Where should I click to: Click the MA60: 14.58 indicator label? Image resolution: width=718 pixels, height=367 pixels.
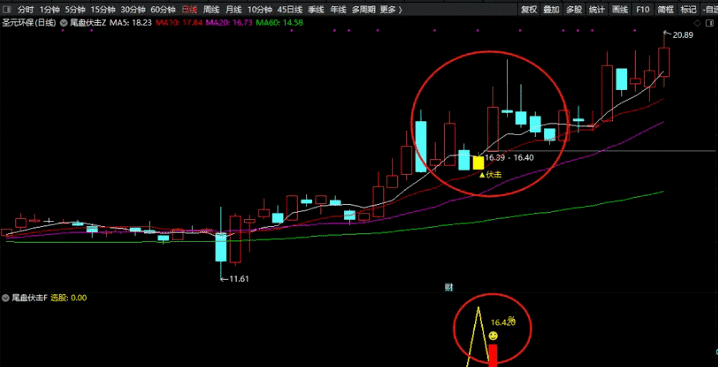click(x=279, y=22)
